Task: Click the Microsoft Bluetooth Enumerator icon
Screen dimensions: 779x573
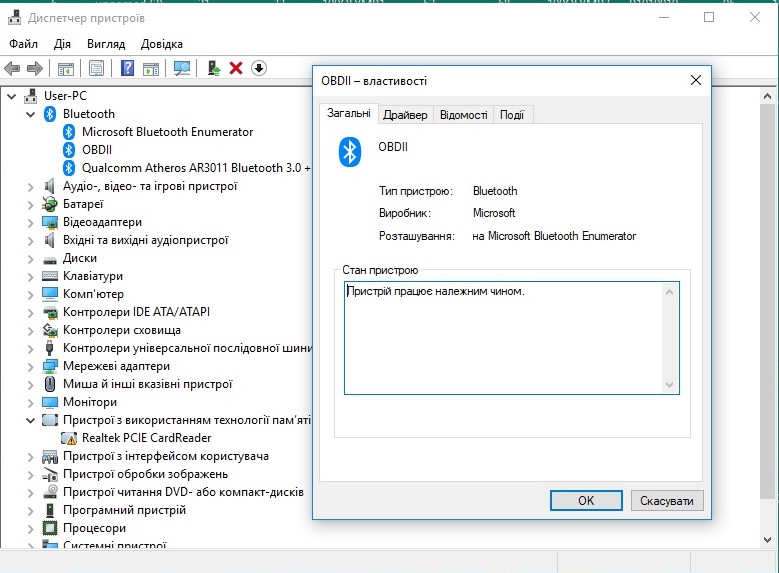Action: pos(69,132)
